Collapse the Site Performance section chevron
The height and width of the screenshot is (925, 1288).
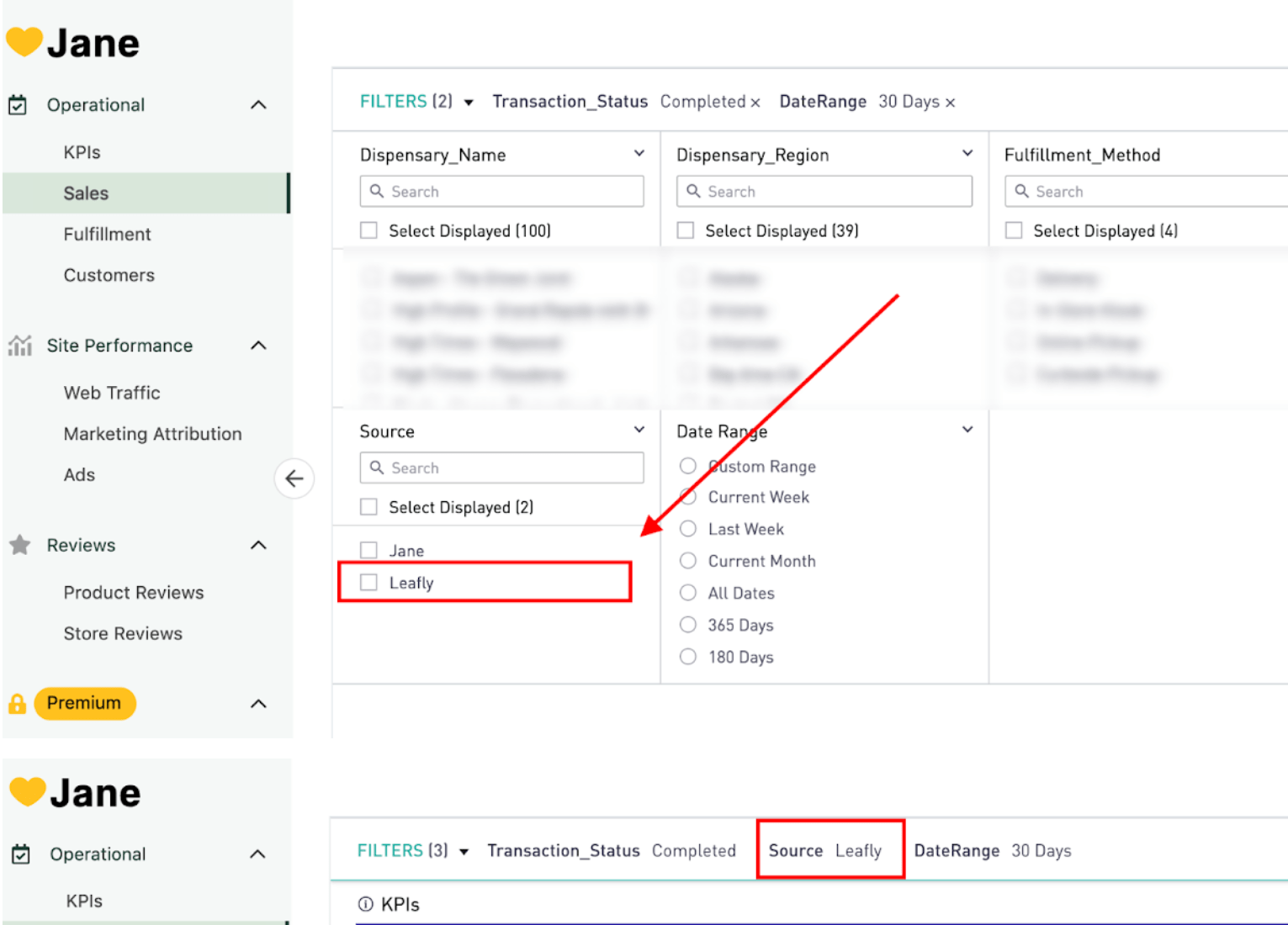click(258, 346)
